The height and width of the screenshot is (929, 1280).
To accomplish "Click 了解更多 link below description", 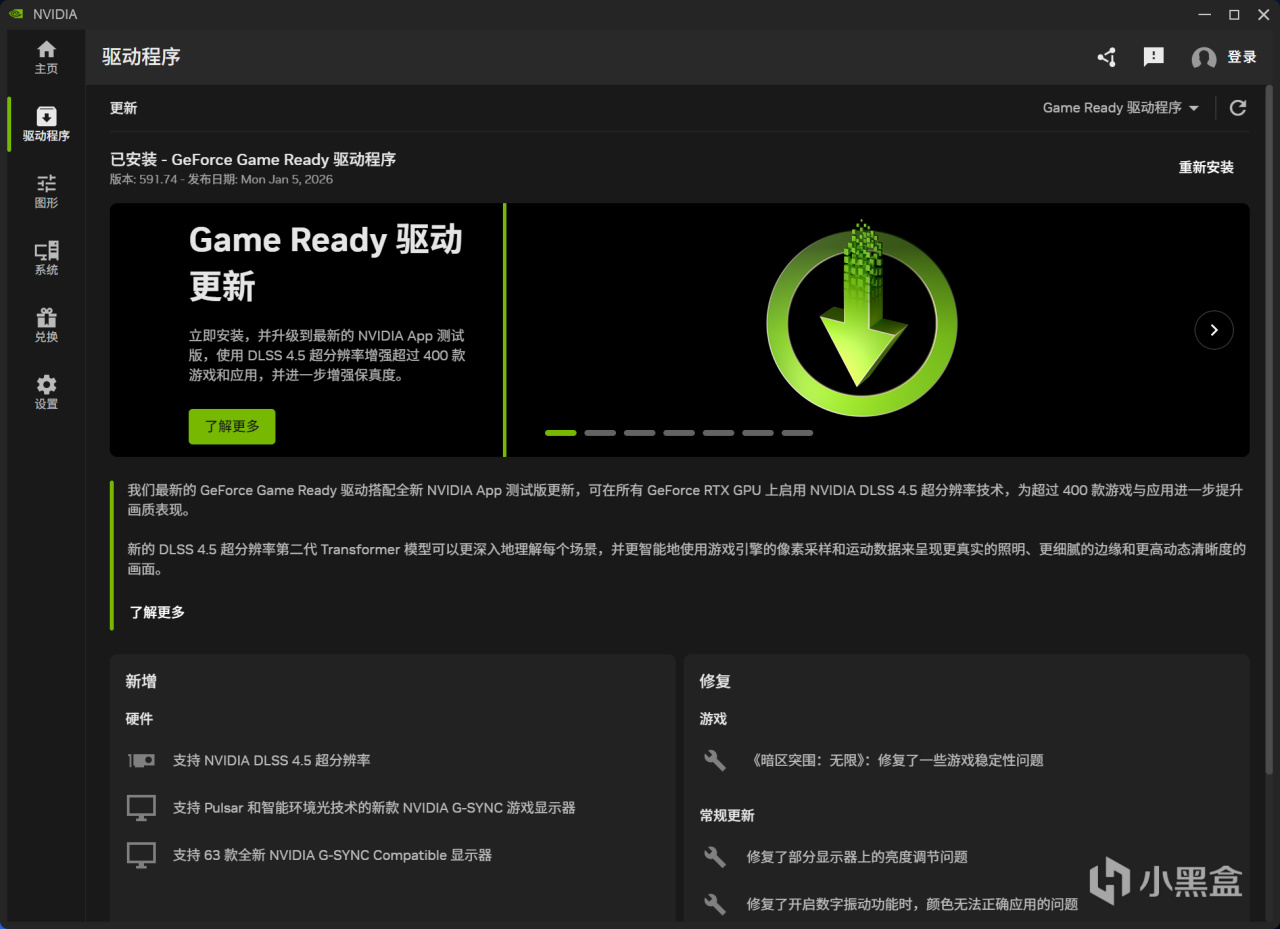I will click(157, 612).
